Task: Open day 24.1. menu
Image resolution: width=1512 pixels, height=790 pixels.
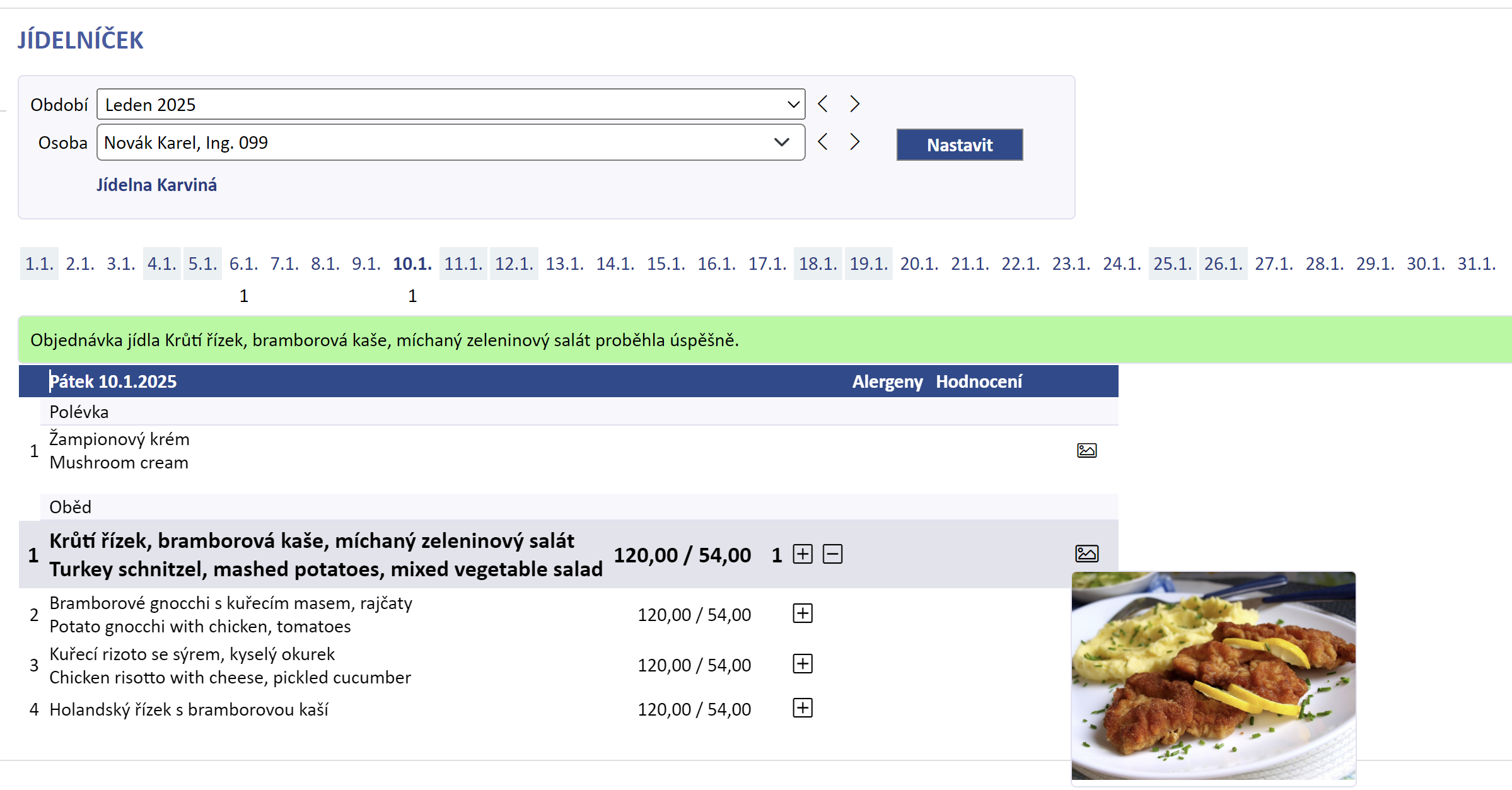Action: coord(1122,264)
